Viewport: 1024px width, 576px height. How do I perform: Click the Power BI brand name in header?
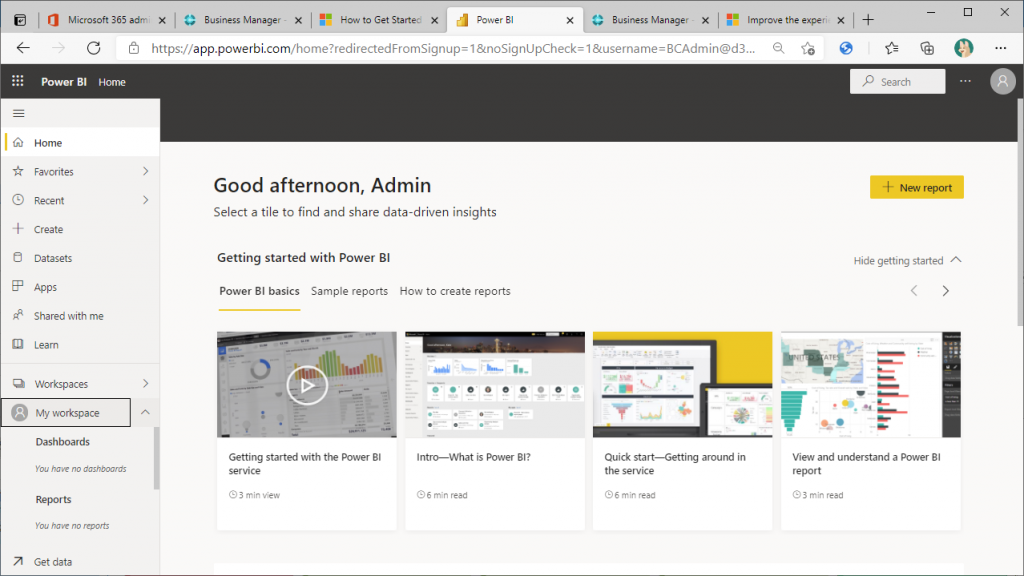click(x=63, y=82)
